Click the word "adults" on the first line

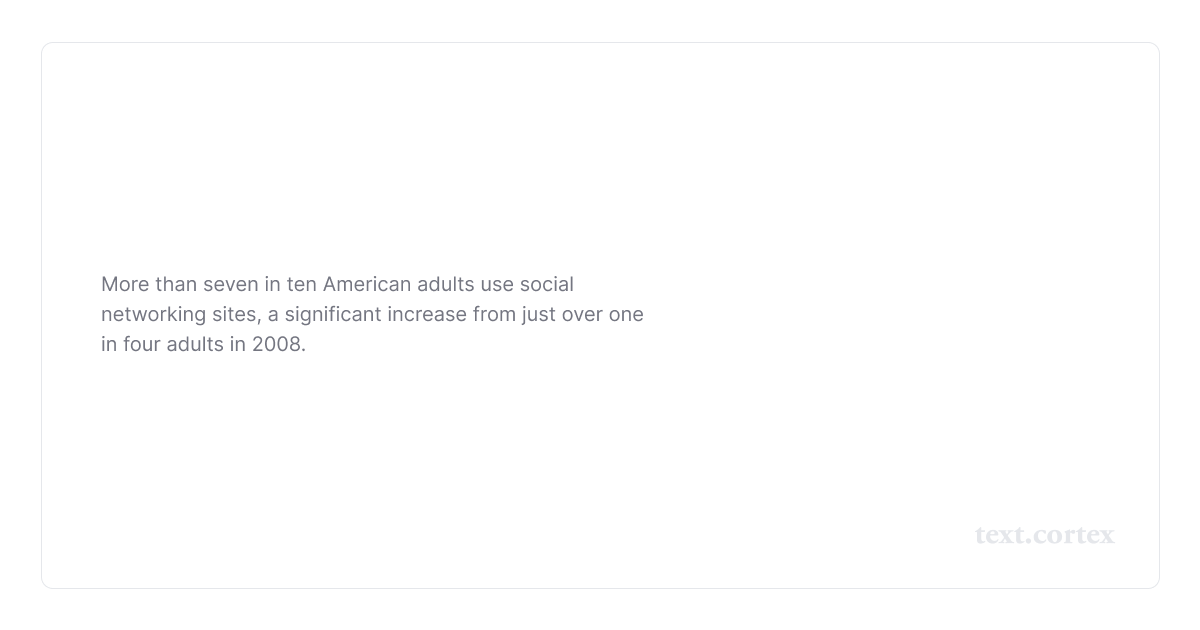coord(446,284)
